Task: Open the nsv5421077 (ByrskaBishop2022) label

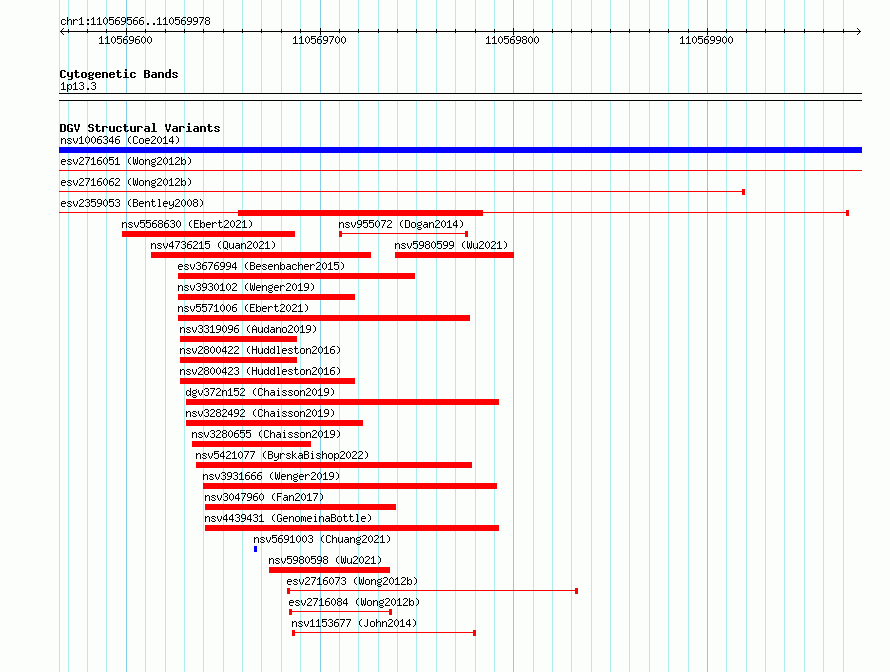Action: (282, 455)
